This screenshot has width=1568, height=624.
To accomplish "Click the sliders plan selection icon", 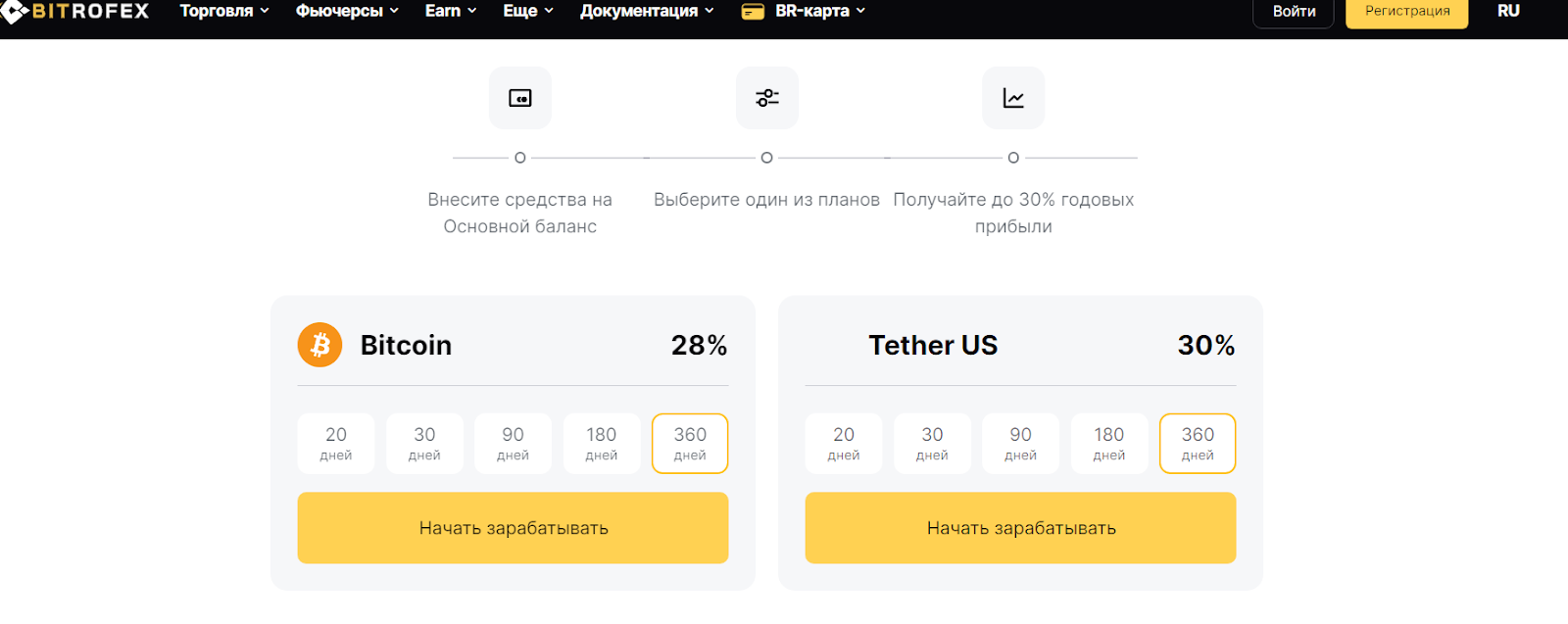I will tap(767, 98).
